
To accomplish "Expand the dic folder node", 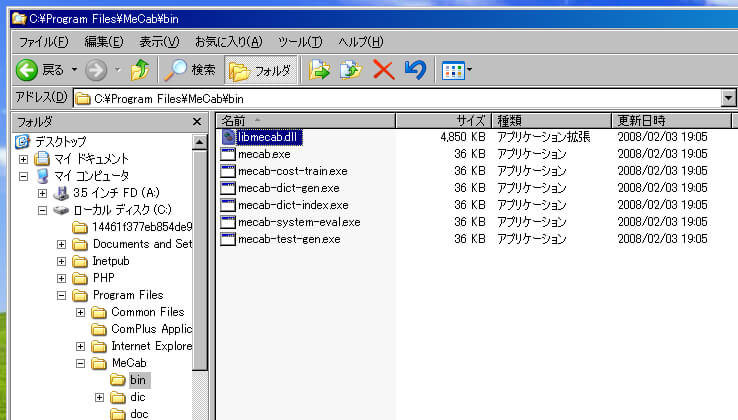I will tap(99, 397).
